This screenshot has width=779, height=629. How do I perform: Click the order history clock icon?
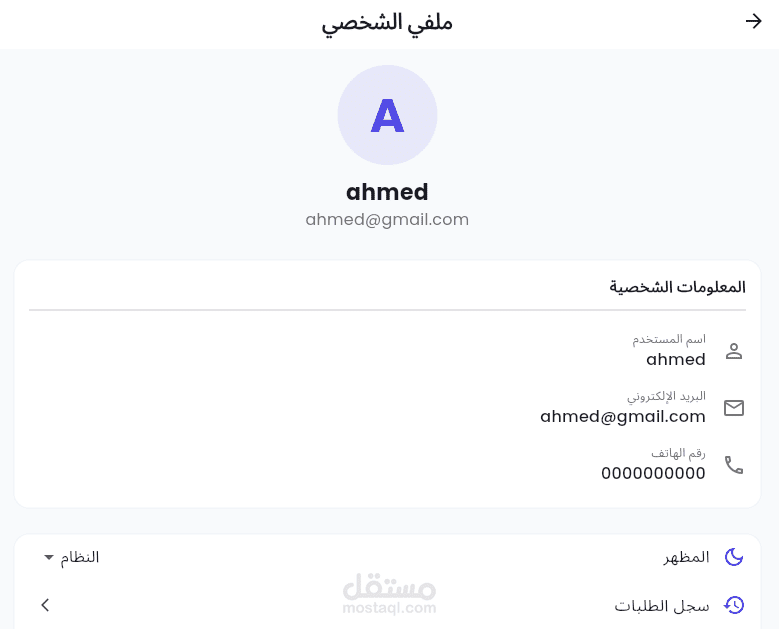click(x=734, y=605)
